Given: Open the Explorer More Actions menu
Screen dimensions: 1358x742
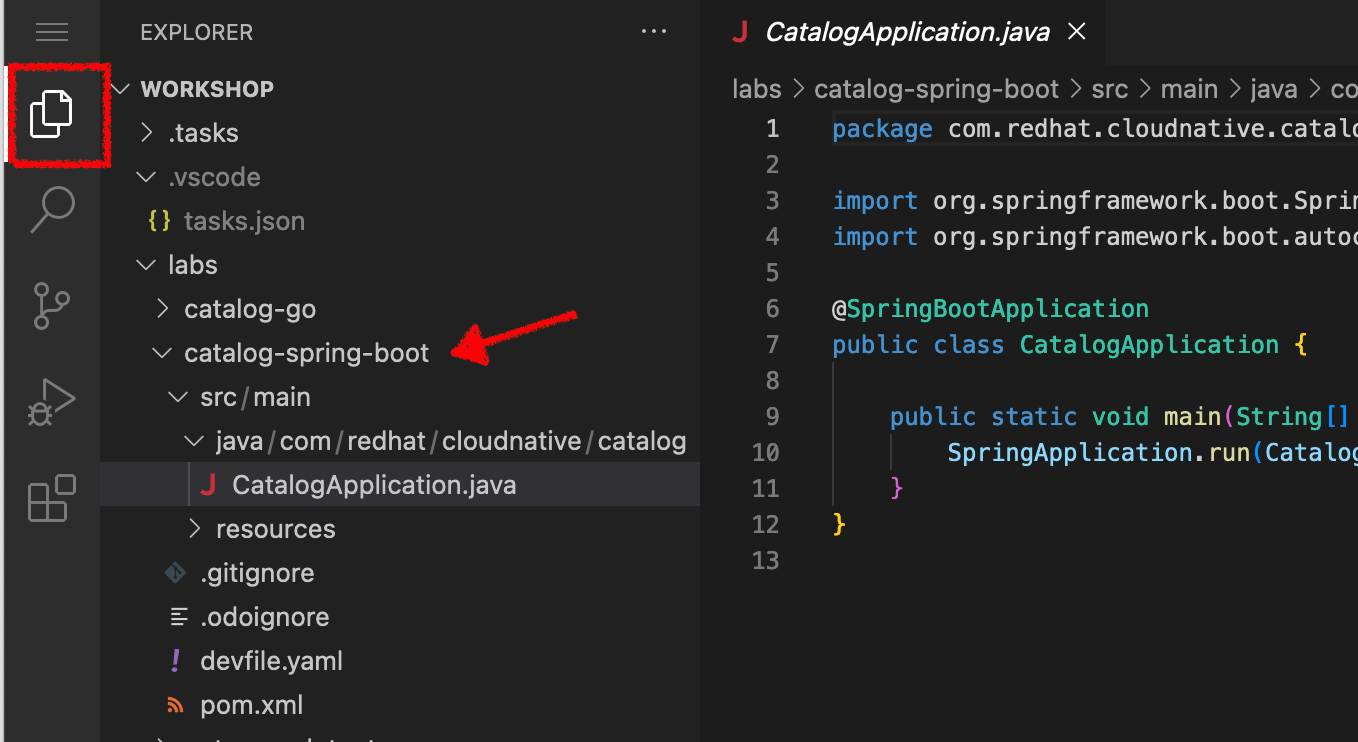Looking at the screenshot, I should 654,31.
